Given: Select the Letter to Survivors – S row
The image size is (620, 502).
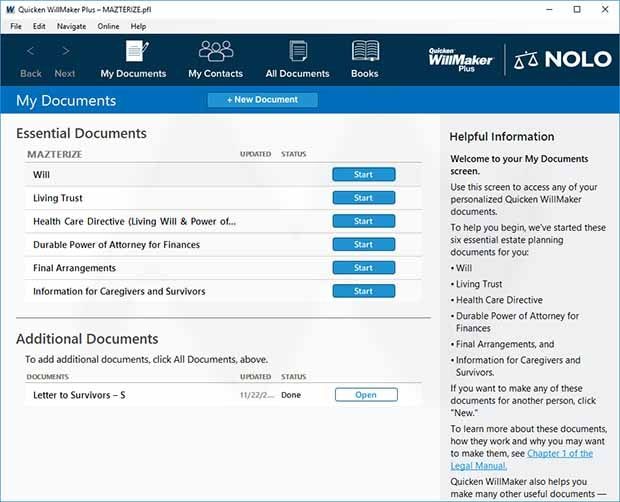Looking at the screenshot, I should 223,395.
